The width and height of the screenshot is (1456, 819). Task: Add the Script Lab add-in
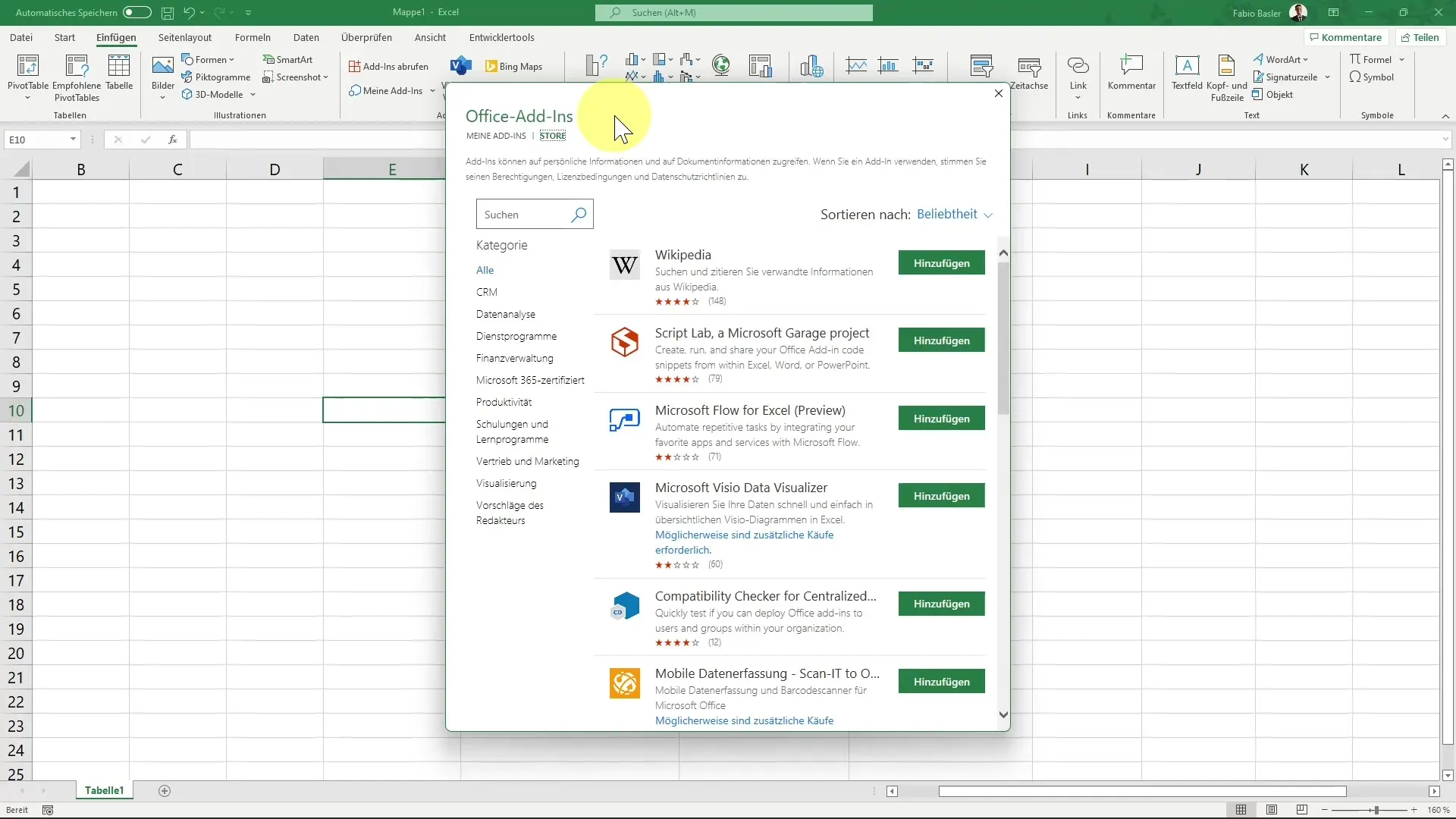coord(941,340)
